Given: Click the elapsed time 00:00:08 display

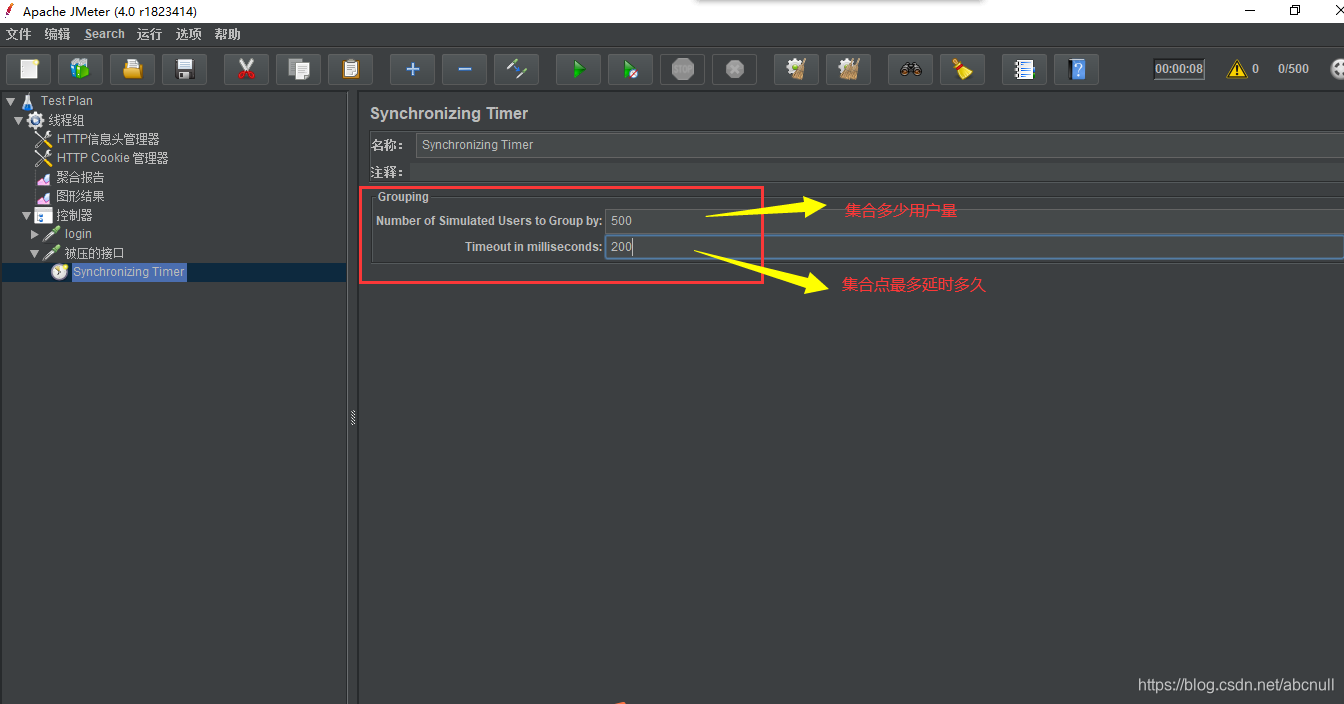Looking at the screenshot, I should 1179,69.
